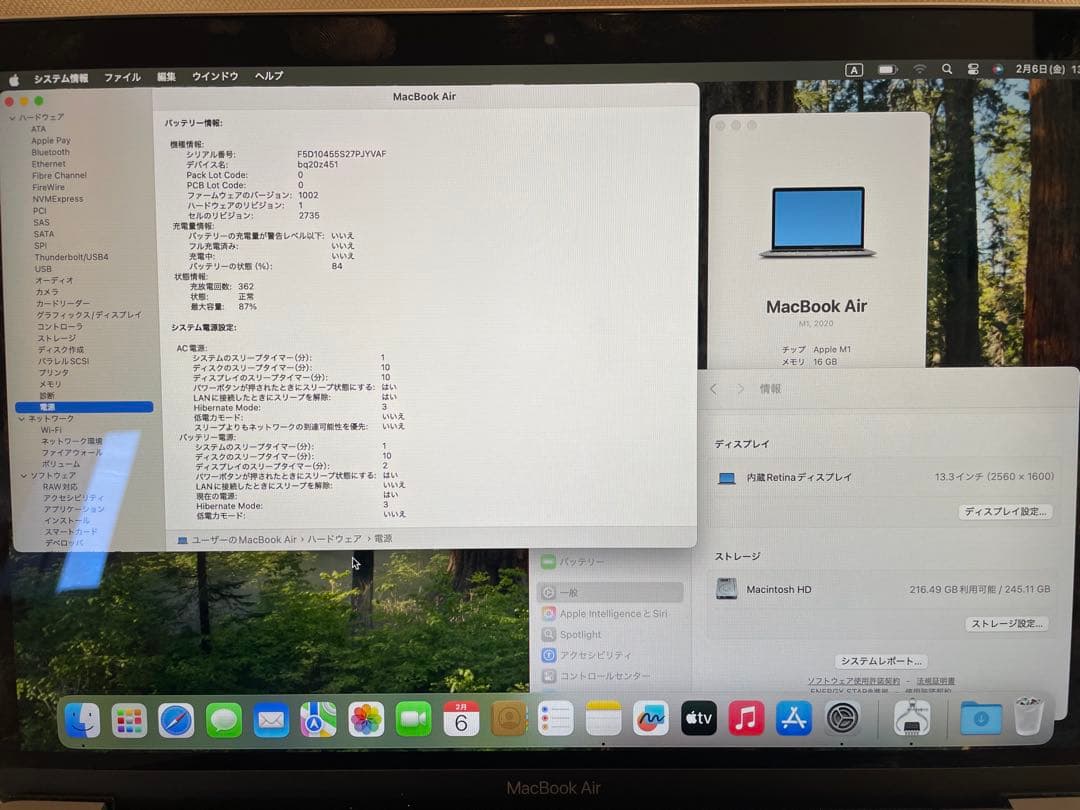
Task: Collapse ソフトウェア section in sidebar
Action: pyautogui.click(x=24, y=475)
